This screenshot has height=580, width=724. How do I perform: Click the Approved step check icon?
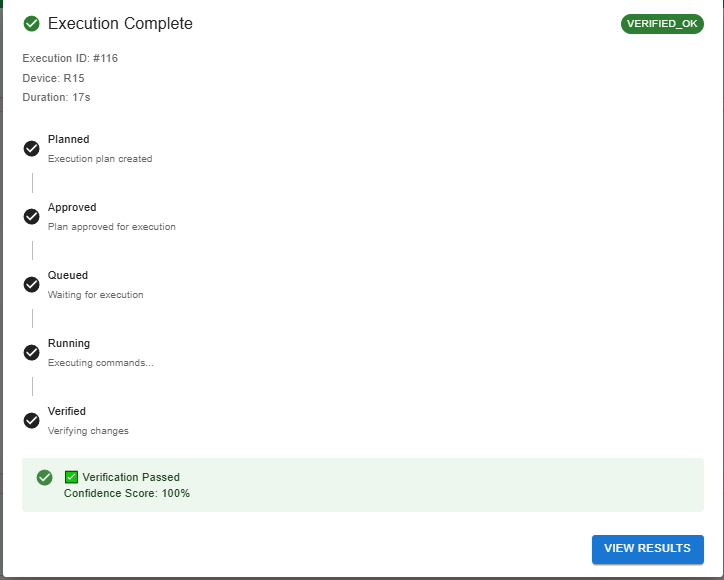(x=31, y=217)
